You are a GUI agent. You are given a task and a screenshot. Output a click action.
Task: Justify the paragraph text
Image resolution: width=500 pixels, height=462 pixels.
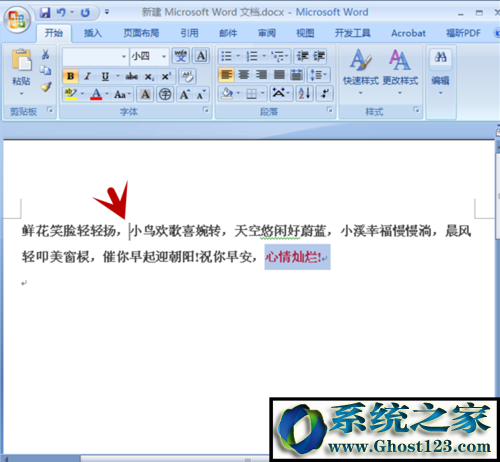tap(279, 75)
